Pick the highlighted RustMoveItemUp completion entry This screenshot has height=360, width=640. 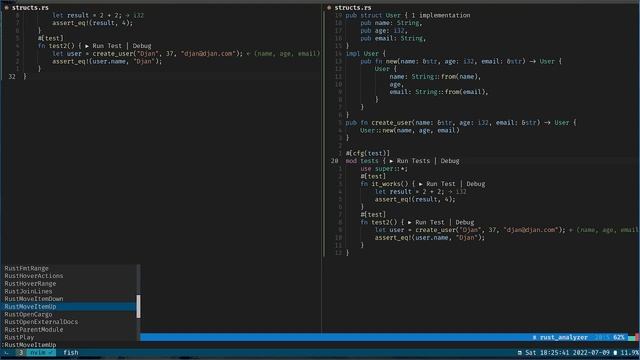tap(69, 307)
